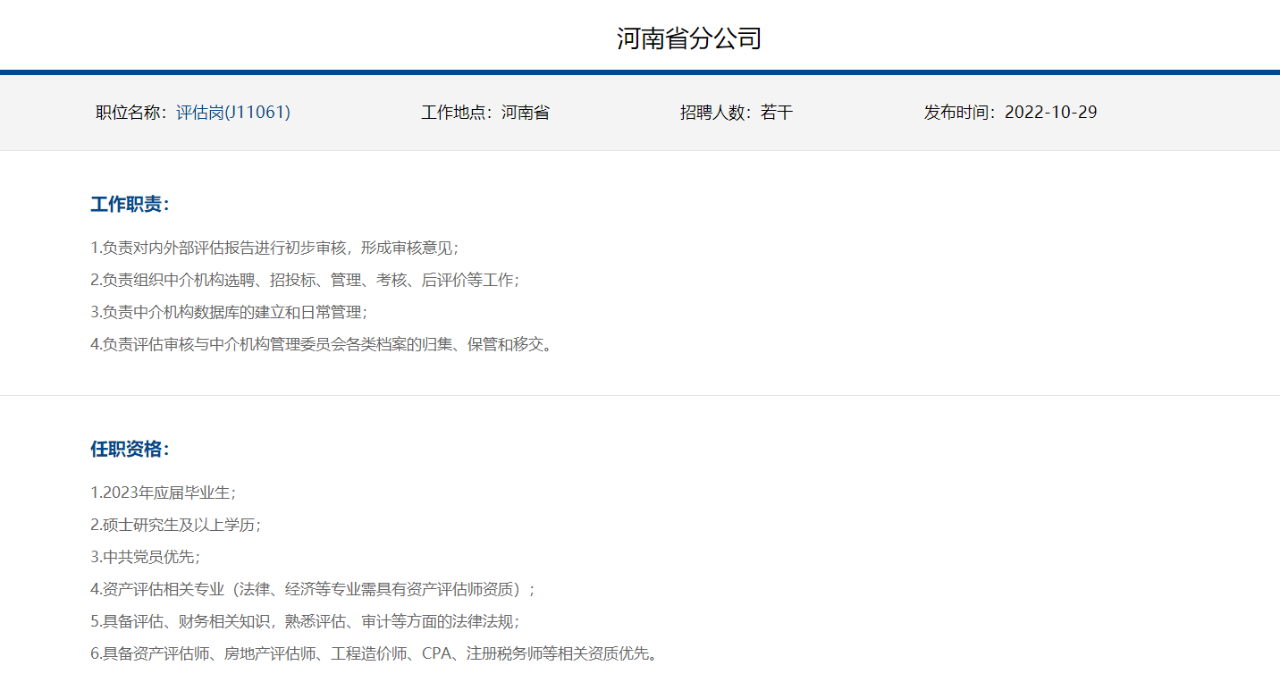Screen dimensions: 1280x699
Task: Click duty 3 about 中介机构数据库
Action: click(229, 312)
